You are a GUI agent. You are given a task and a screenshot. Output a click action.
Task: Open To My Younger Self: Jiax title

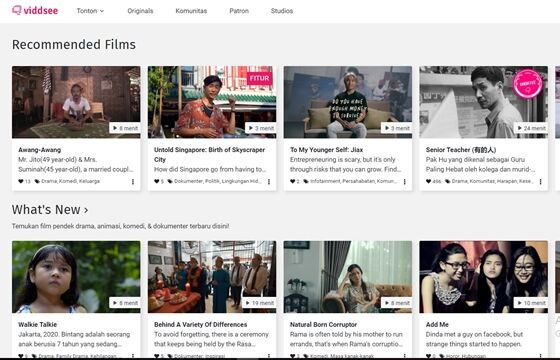pyautogui.click(x=326, y=150)
